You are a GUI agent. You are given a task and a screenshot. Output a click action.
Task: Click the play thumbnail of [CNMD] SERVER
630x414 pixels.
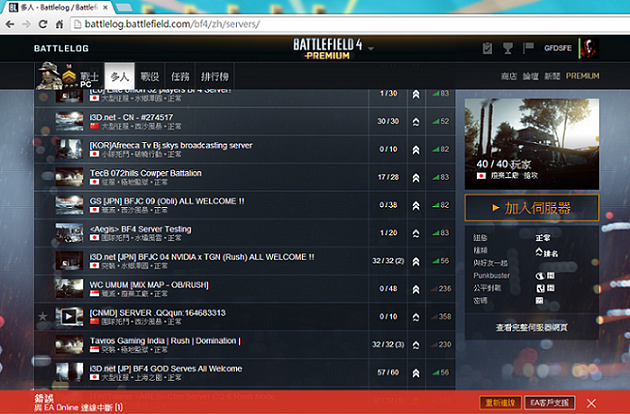pos(69,317)
